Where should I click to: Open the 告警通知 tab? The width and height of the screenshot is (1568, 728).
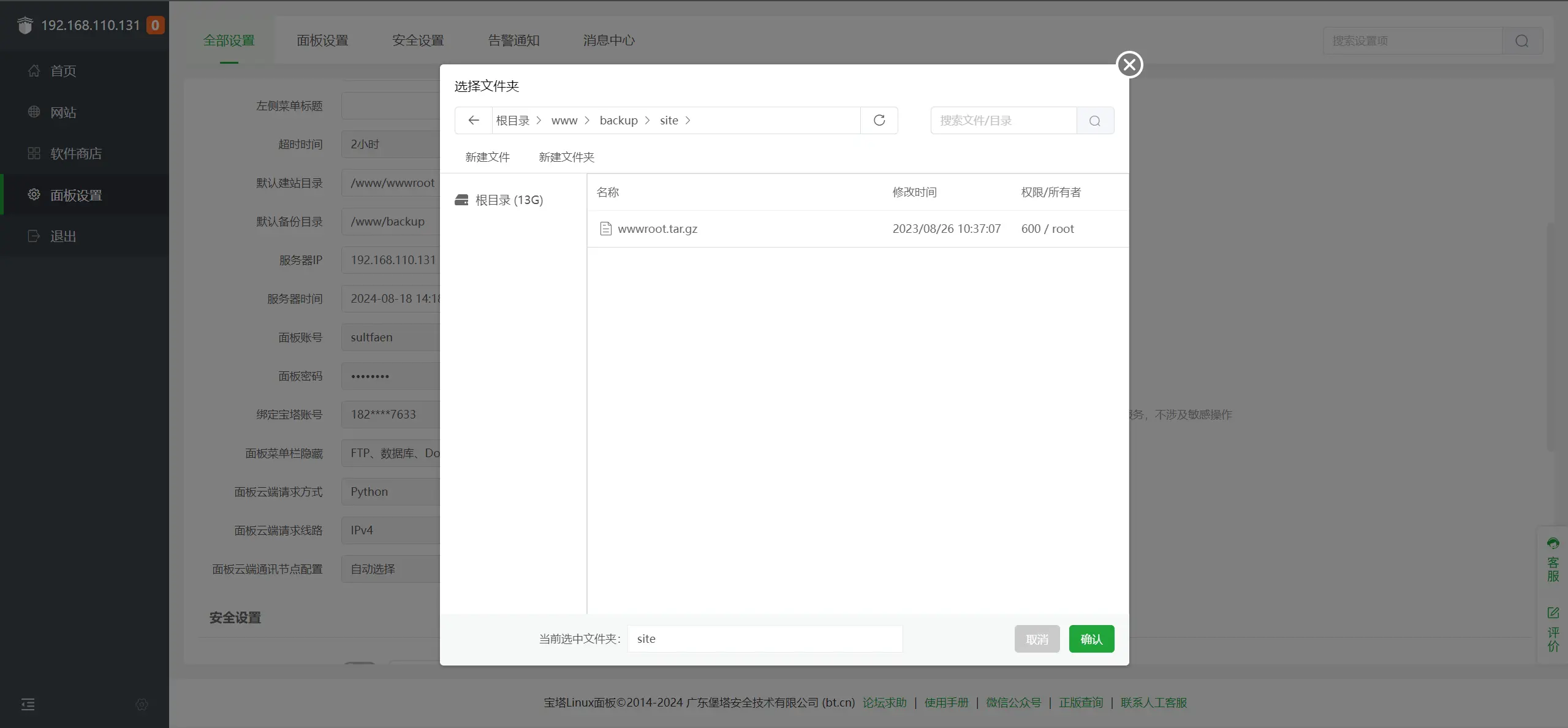coord(513,40)
